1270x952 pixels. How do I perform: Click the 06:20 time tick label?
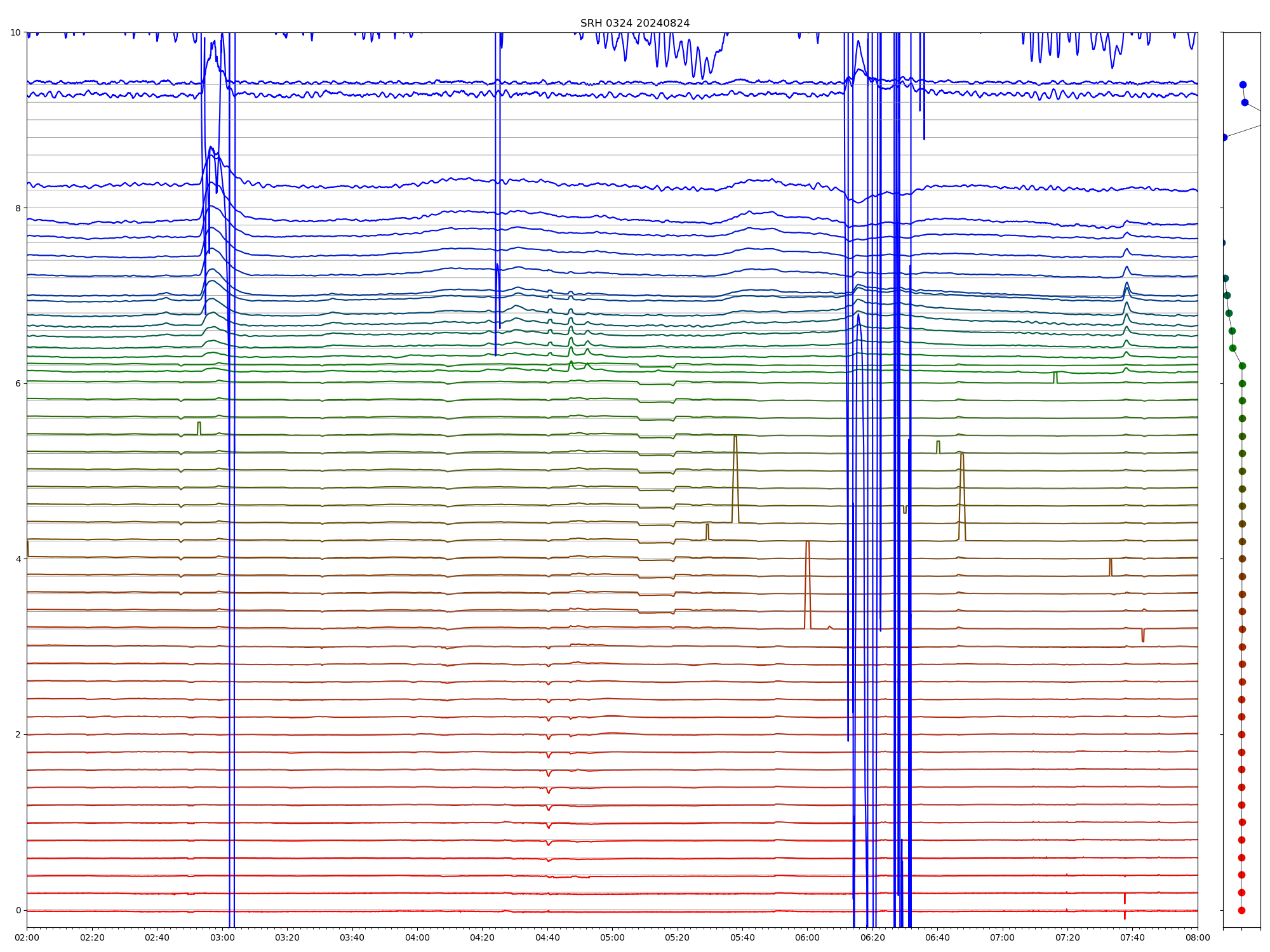[872, 937]
